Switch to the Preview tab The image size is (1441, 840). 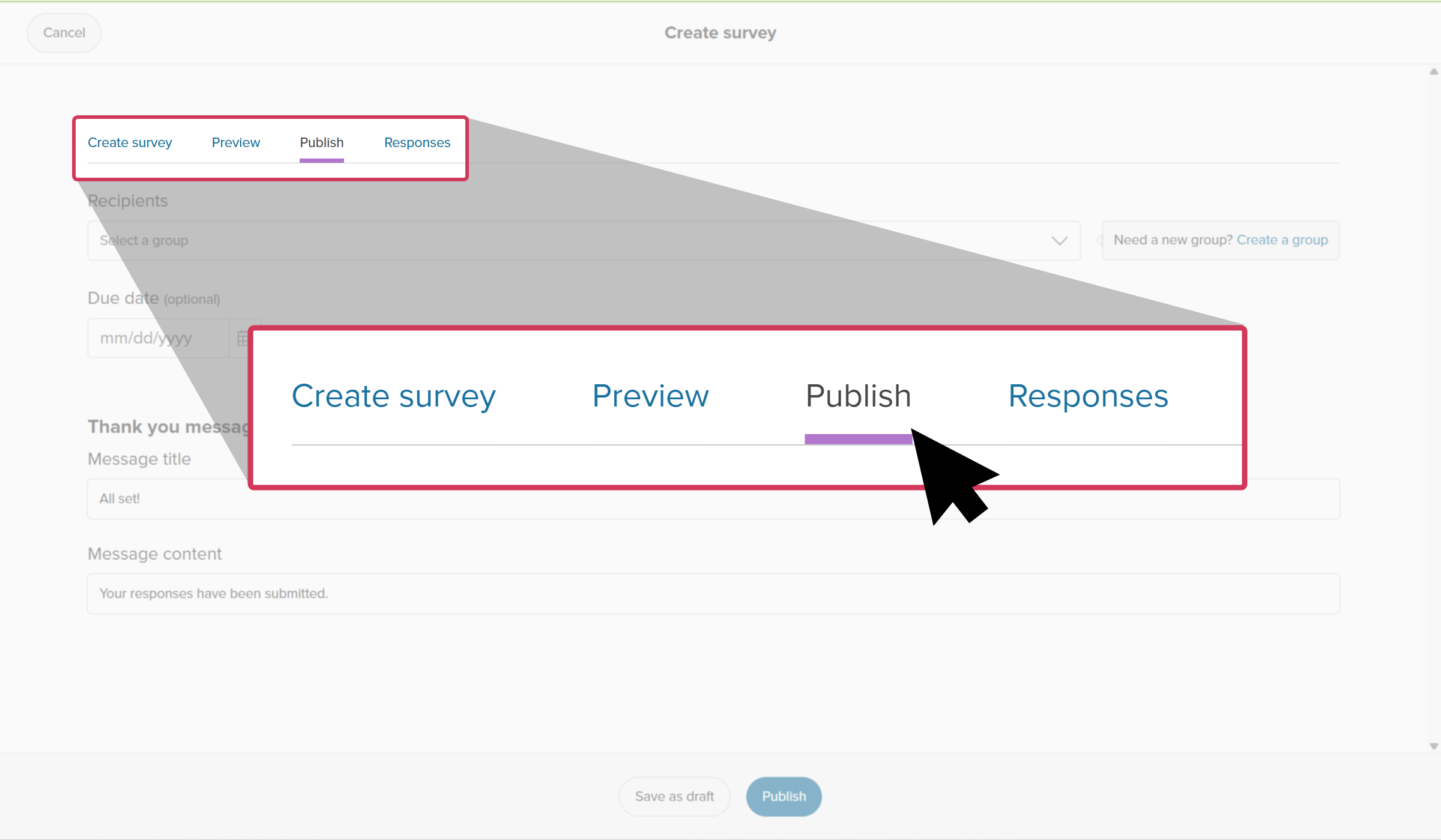pos(236,142)
